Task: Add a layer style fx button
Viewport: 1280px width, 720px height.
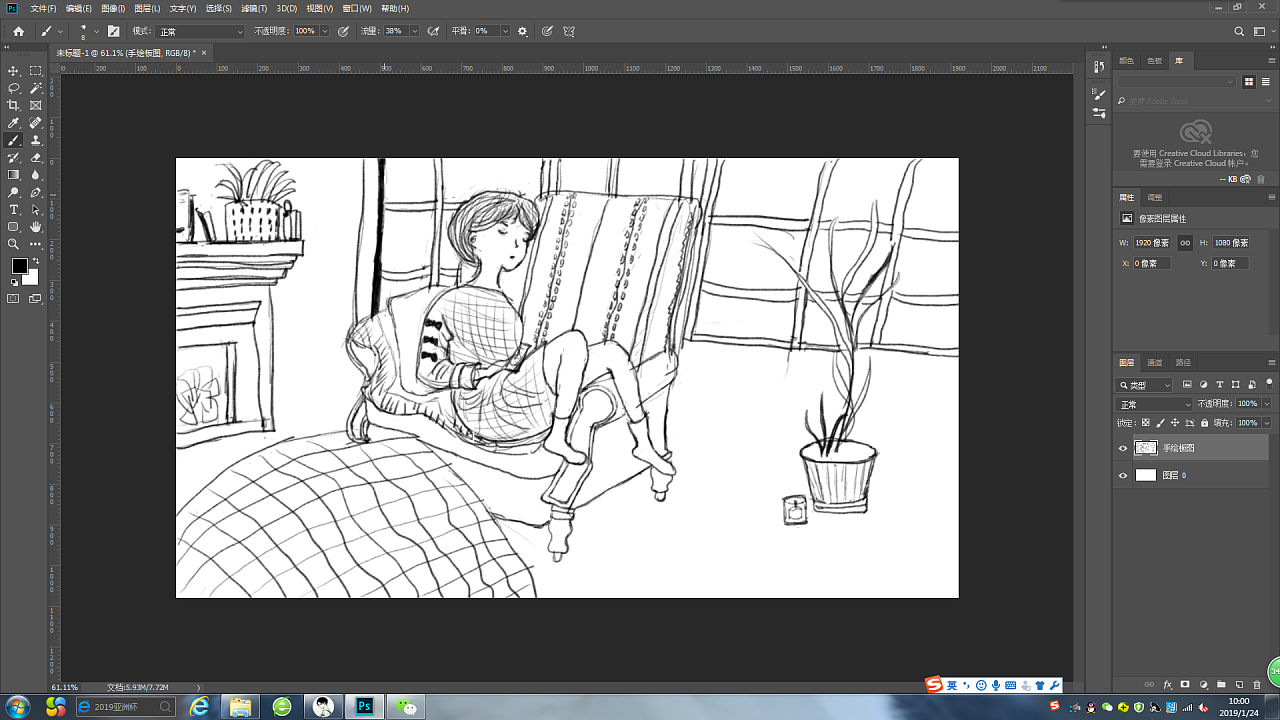Action: pyautogui.click(x=1167, y=685)
